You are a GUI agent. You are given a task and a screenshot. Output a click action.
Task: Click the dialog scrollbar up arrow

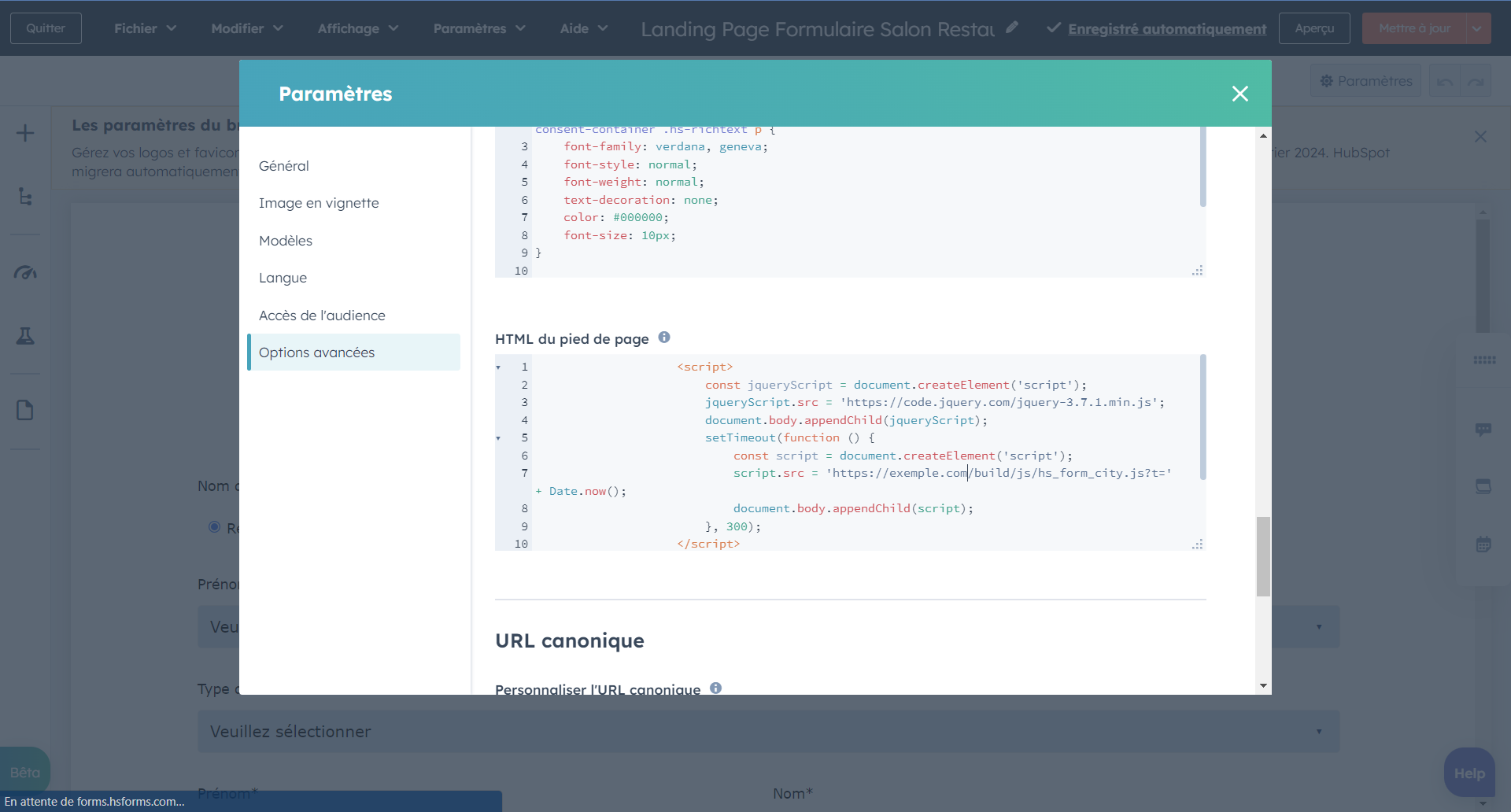click(1263, 136)
